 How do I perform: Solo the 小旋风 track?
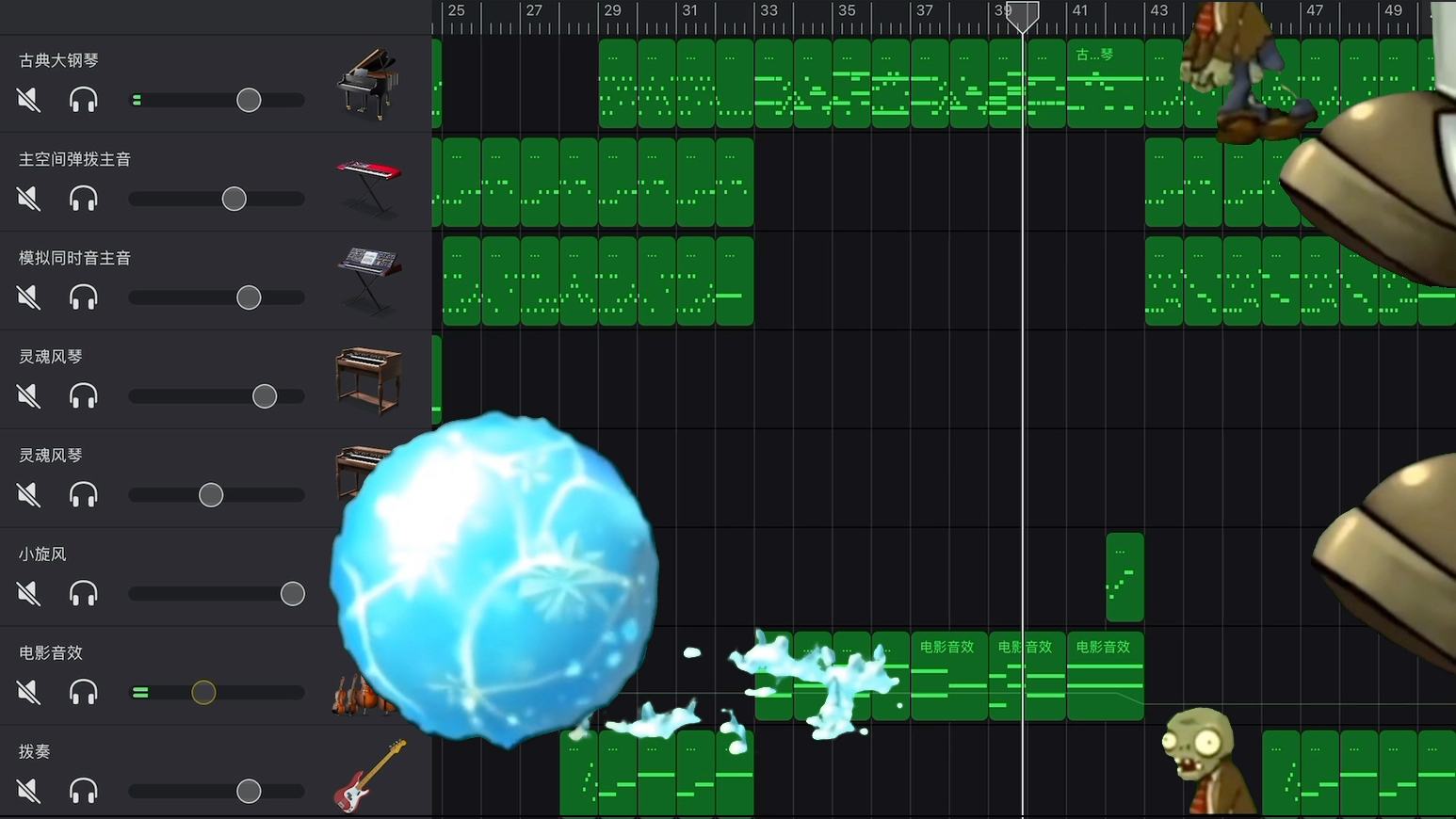(x=84, y=594)
